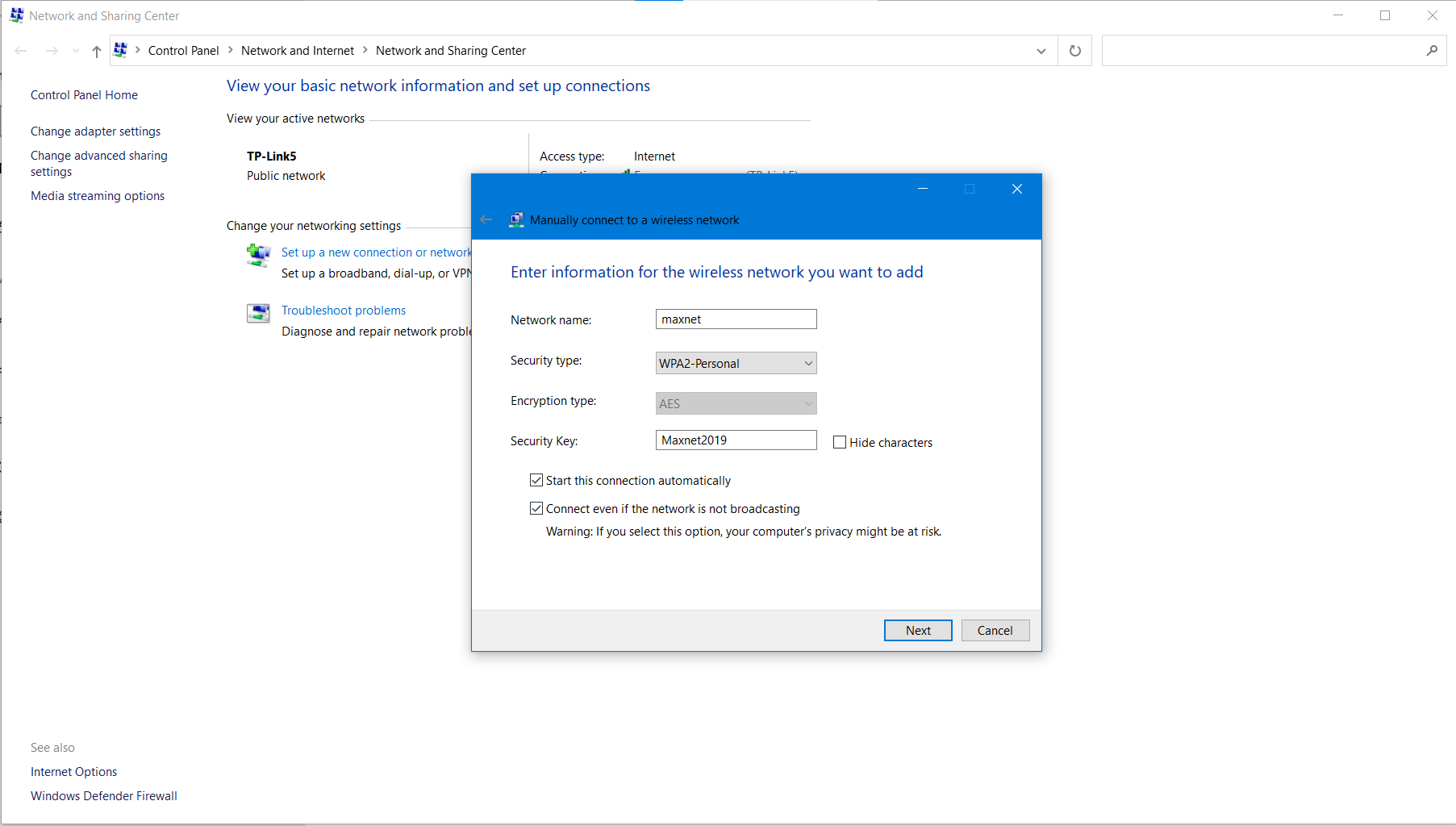The width and height of the screenshot is (1456, 826).
Task: Edit the Network name field
Action: pos(736,319)
